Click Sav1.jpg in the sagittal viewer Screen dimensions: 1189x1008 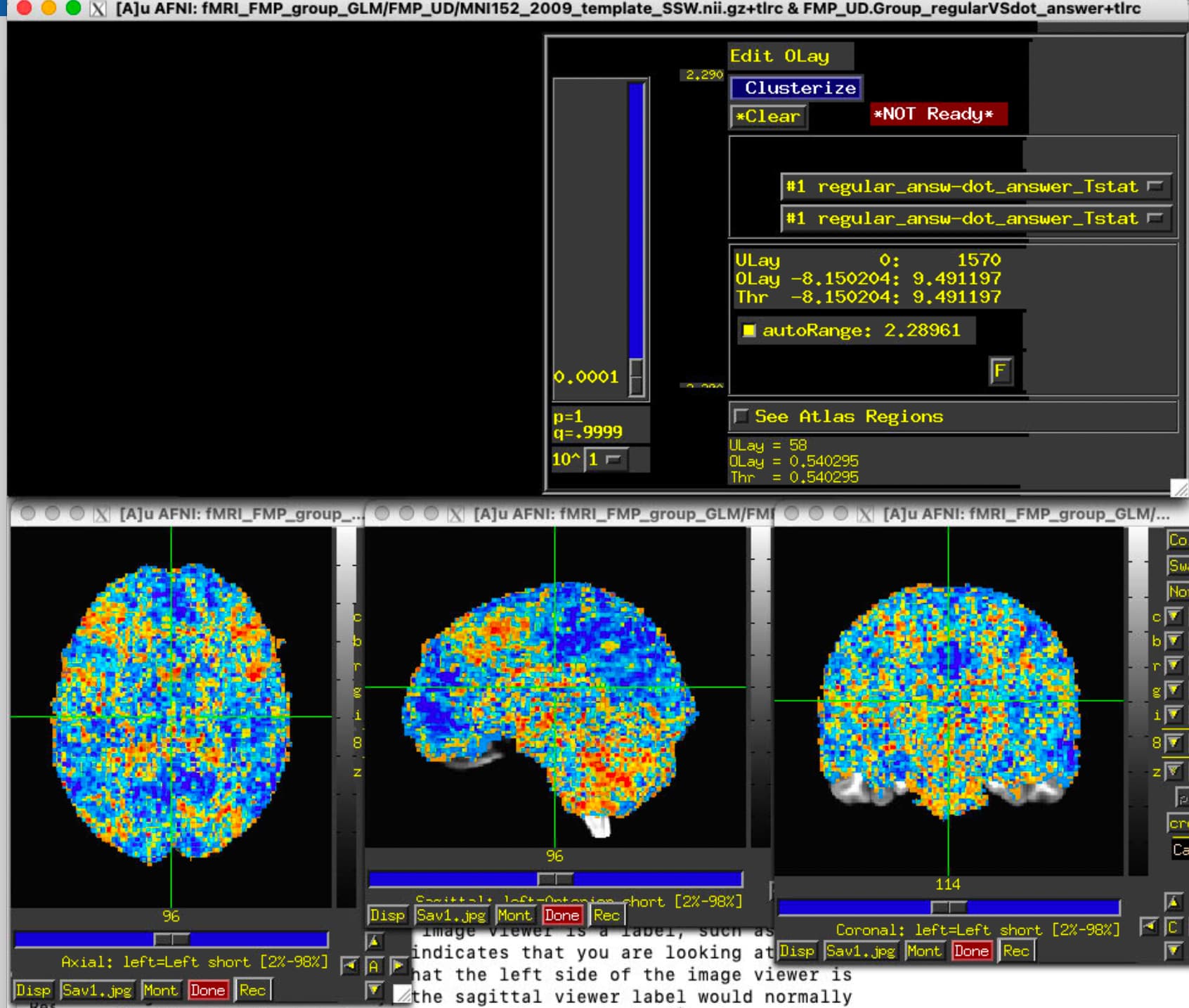coord(451,915)
